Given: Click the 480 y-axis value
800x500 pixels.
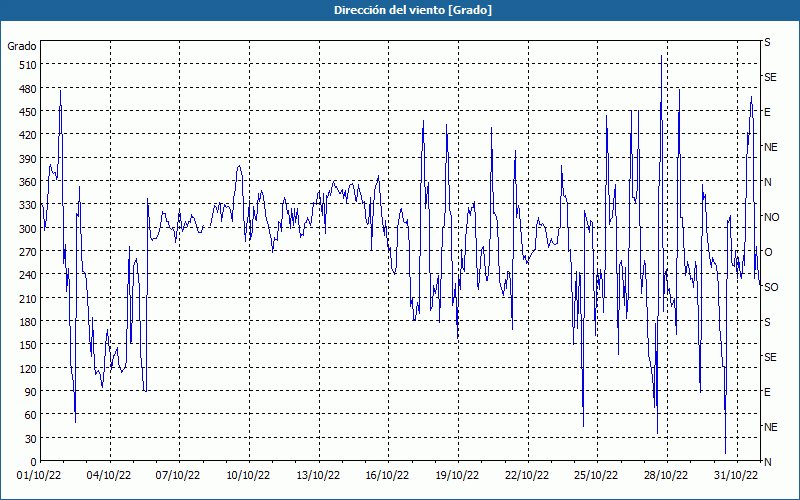Looking at the screenshot, I should tap(28, 88).
